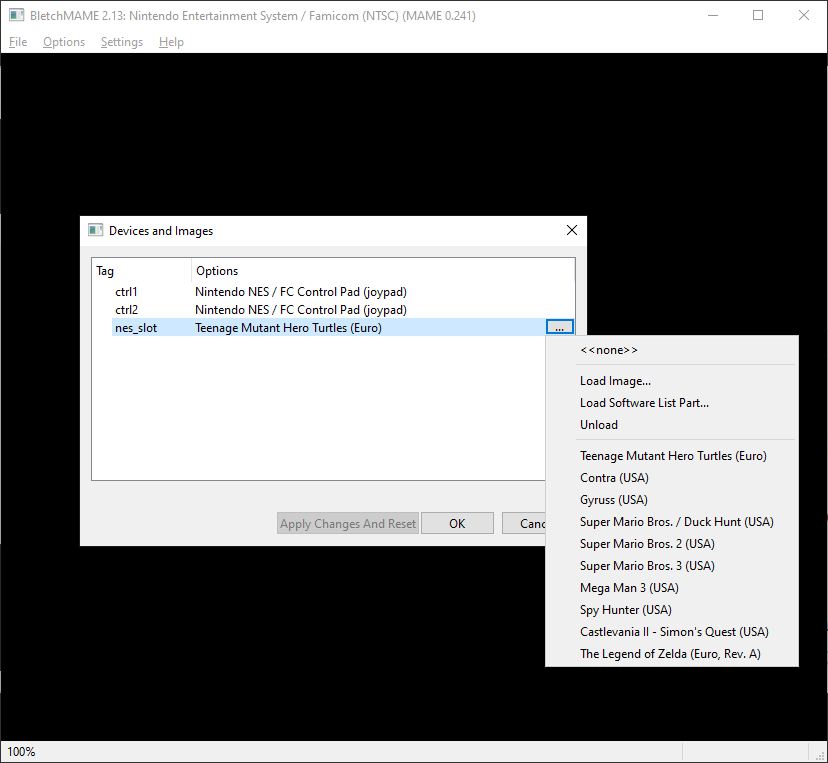Load Contra (USA) from recent list
The height and width of the screenshot is (763, 828).
click(672, 478)
